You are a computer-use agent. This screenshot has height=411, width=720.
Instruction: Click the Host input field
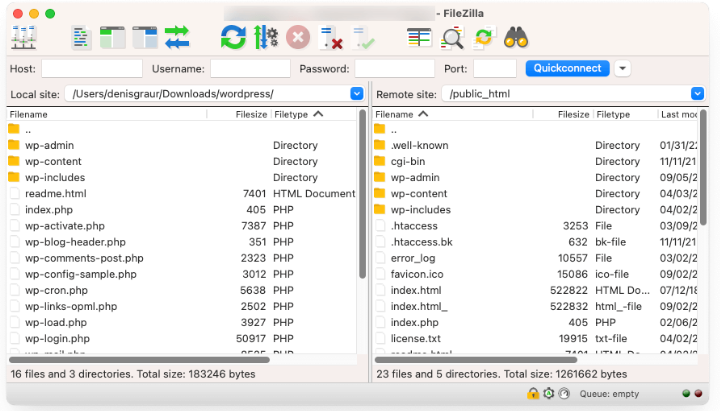click(92, 69)
